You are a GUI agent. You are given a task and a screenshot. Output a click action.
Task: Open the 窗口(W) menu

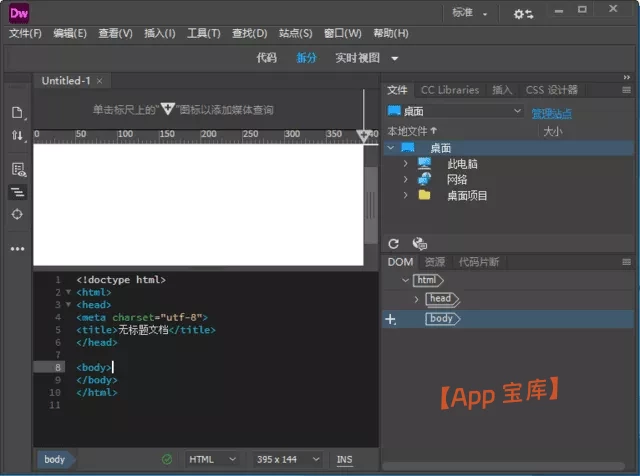(343, 33)
